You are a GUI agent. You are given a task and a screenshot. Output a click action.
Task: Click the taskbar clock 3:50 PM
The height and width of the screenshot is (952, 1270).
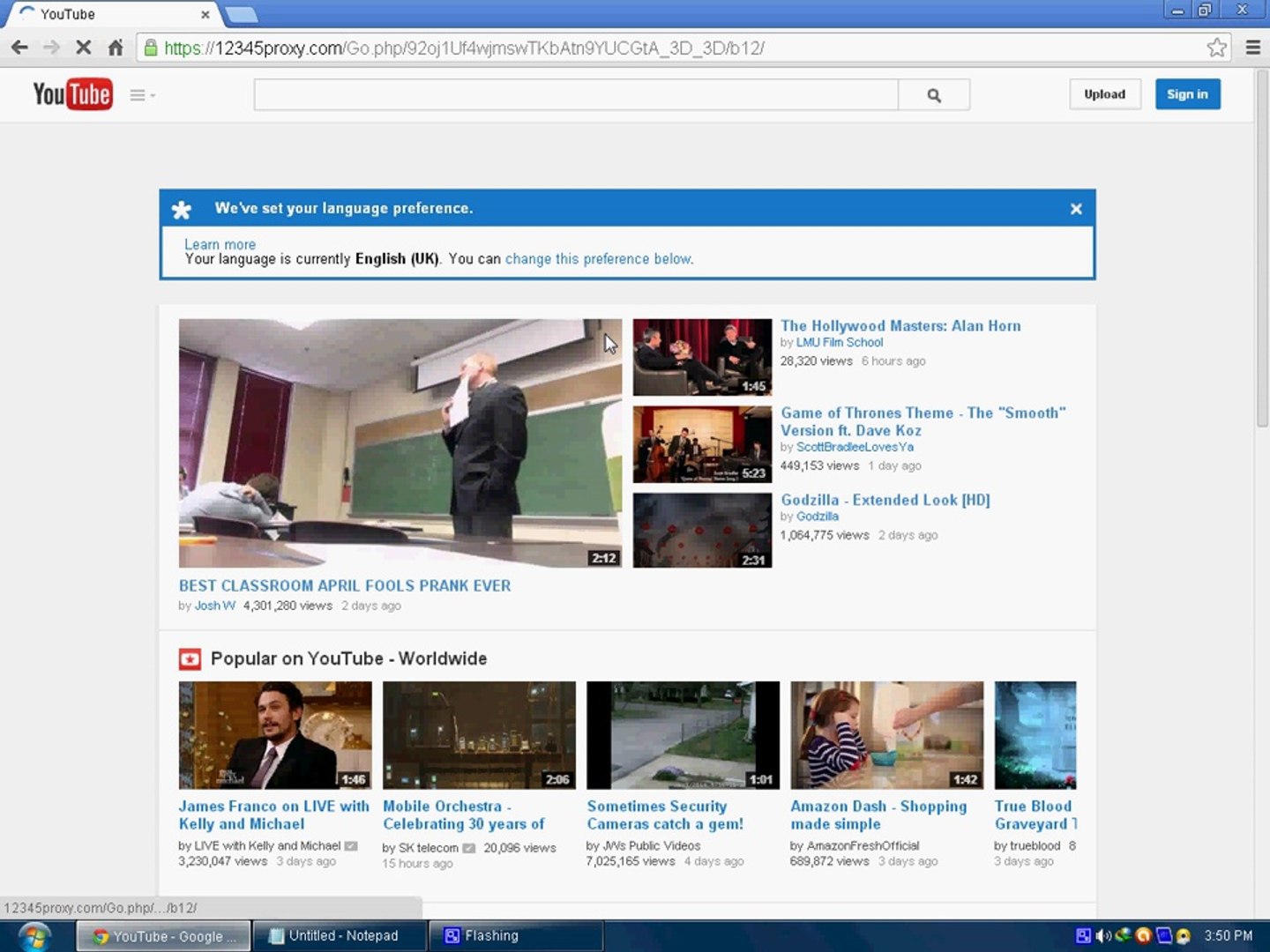[1229, 936]
